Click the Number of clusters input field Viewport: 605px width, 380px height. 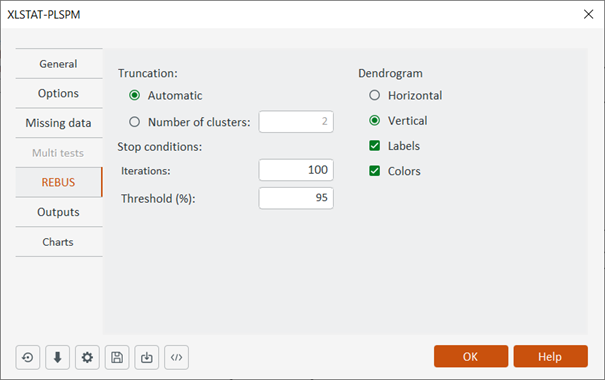(296, 122)
